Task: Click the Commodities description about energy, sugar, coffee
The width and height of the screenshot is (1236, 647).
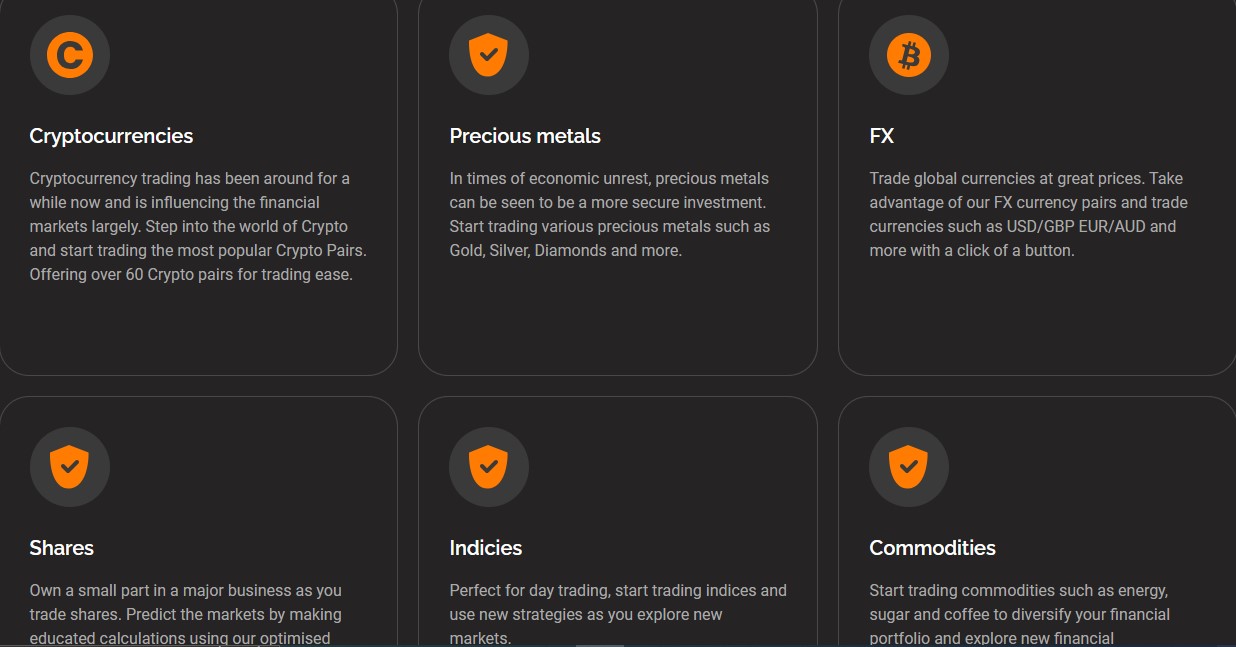Action: (1020, 613)
